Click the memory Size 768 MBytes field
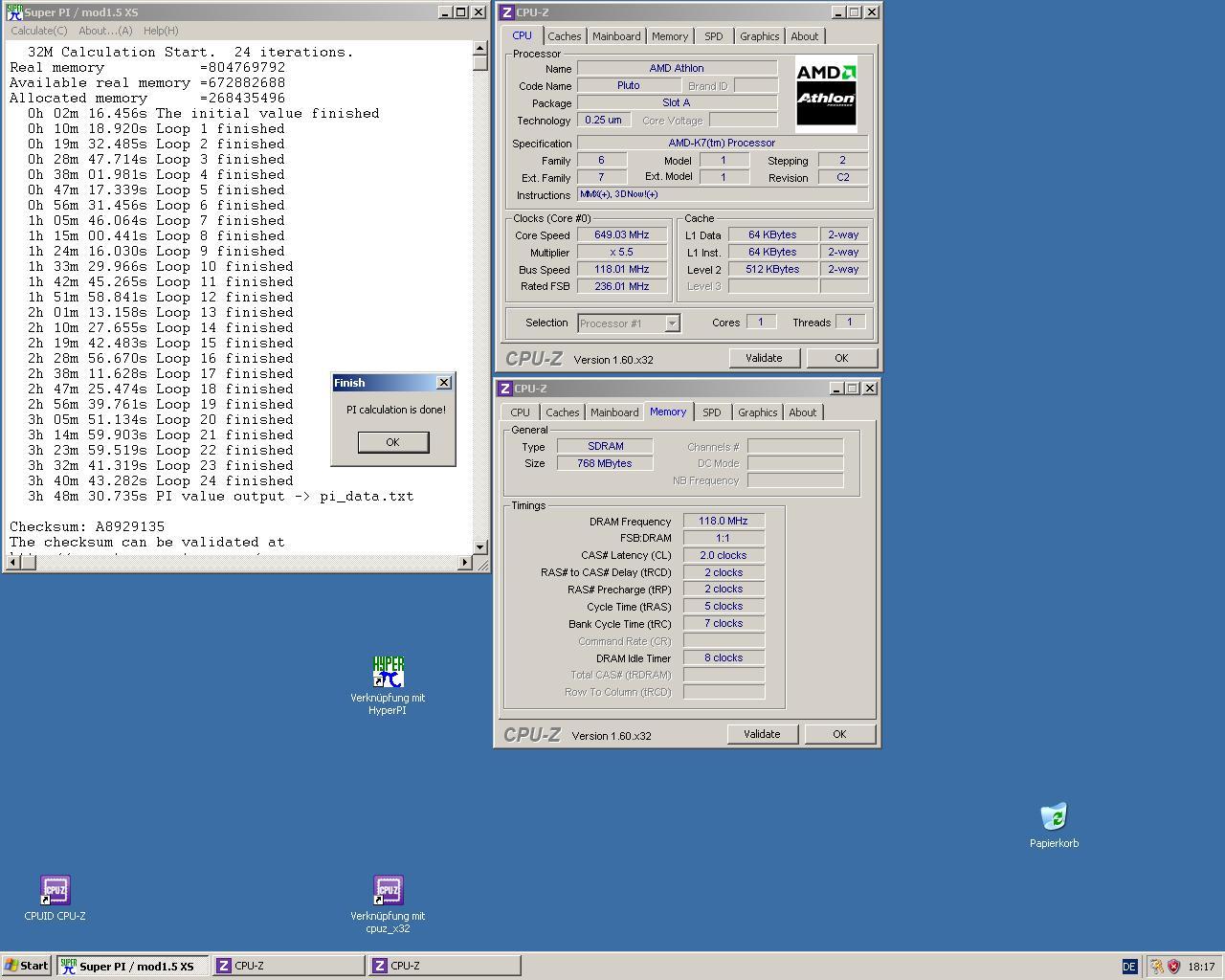This screenshot has height=980, width=1225. pyautogui.click(x=605, y=463)
